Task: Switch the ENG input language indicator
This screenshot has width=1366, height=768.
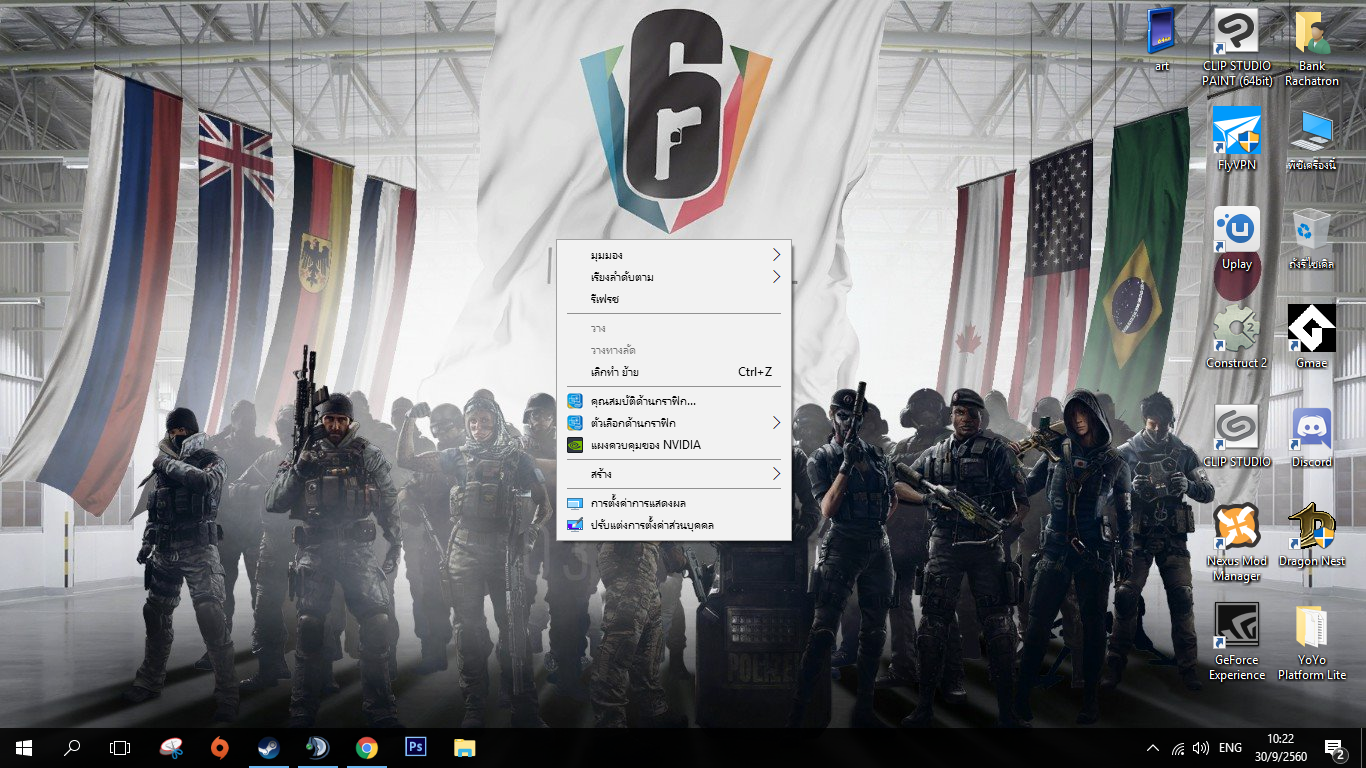Action: pos(1230,748)
